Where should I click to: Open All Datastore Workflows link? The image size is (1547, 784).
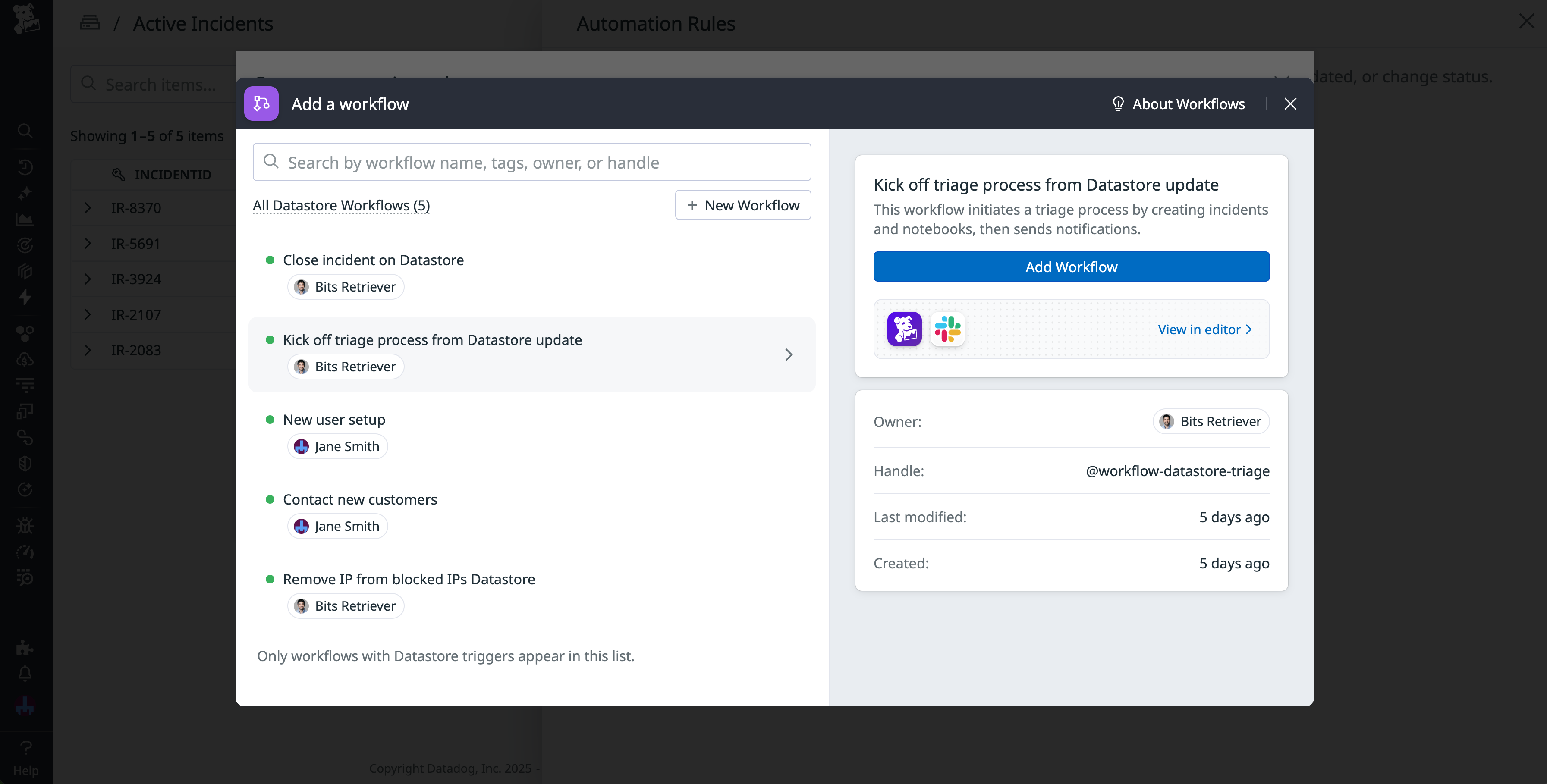click(341, 205)
